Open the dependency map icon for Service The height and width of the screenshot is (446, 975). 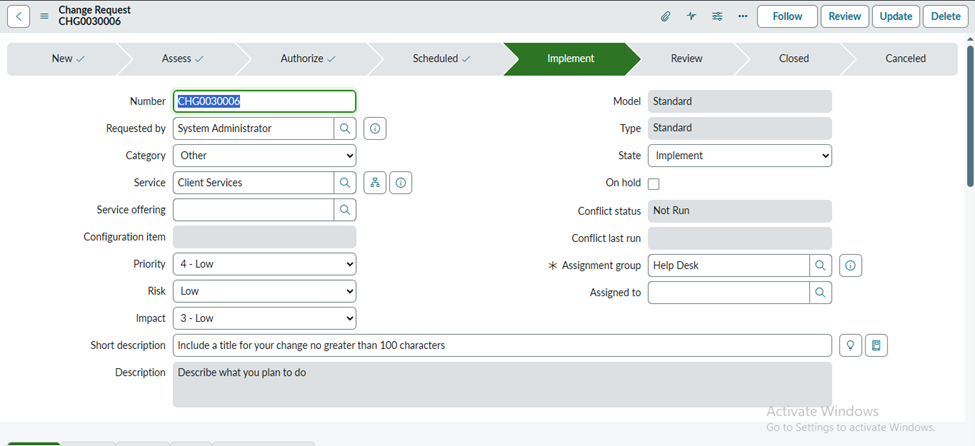click(x=375, y=183)
